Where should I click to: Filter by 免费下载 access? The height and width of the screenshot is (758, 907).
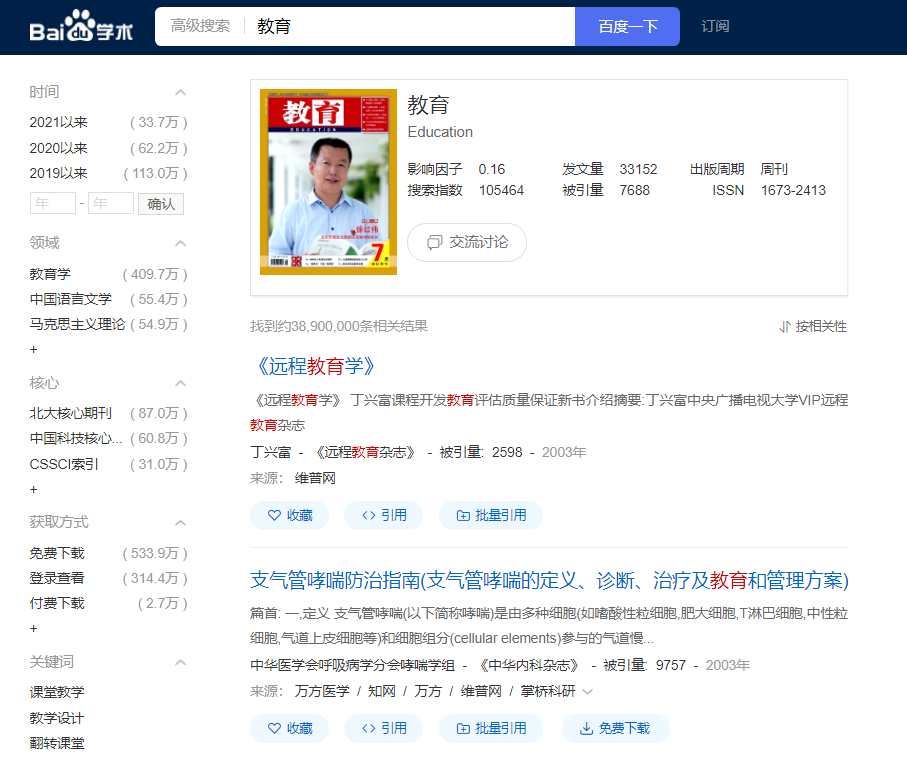coord(57,553)
